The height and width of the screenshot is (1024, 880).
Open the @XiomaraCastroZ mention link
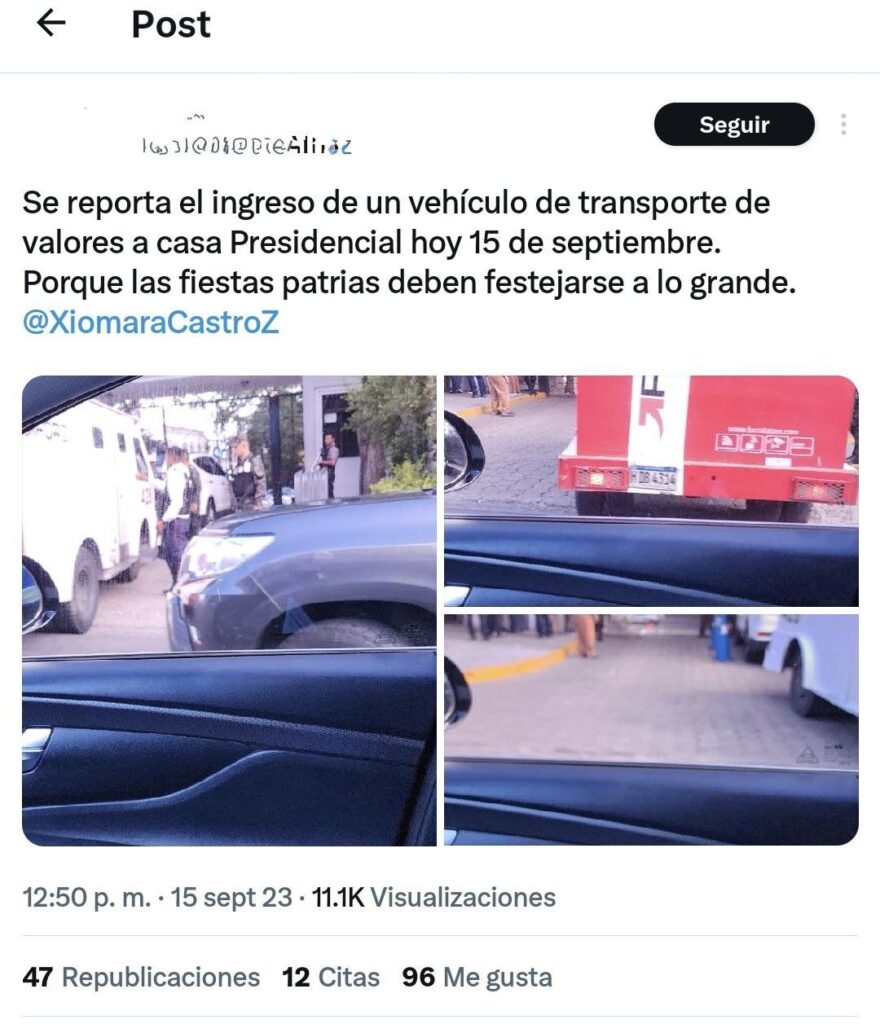tap(151, 322)
